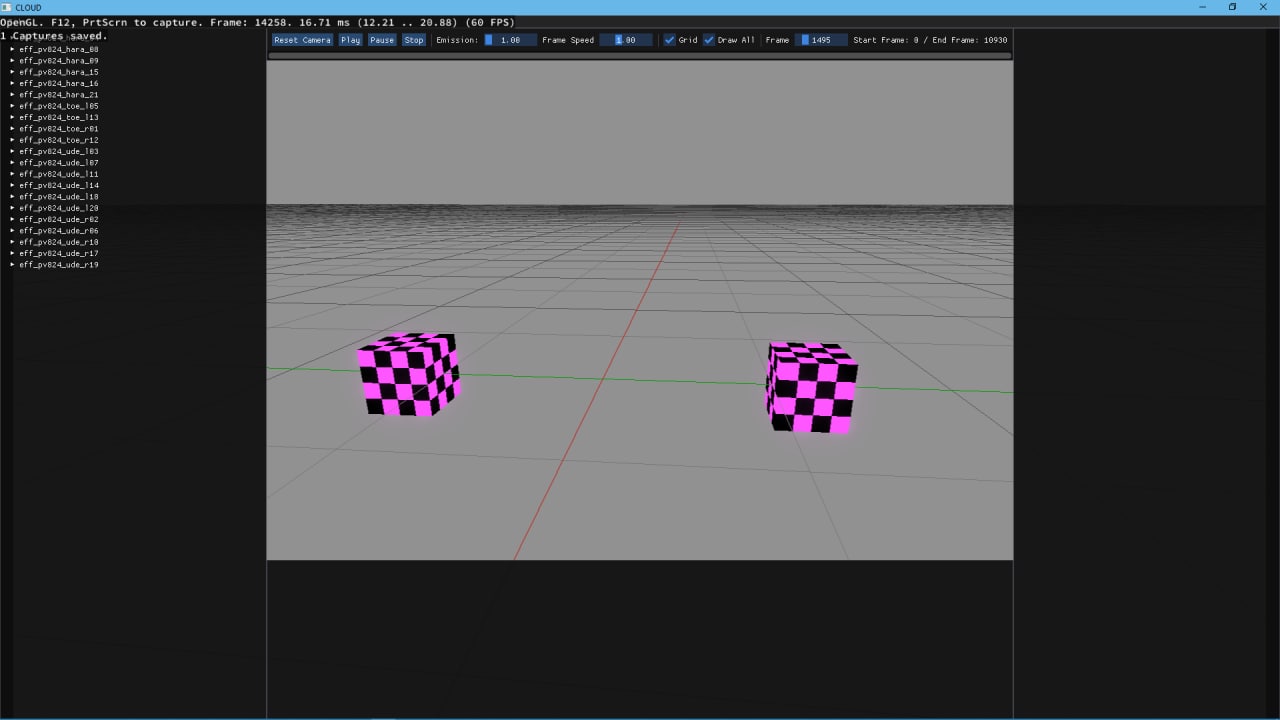1280x720 pixels.
Task: Pause the animation with the Pause button
Action: click(x=382, y=40)
